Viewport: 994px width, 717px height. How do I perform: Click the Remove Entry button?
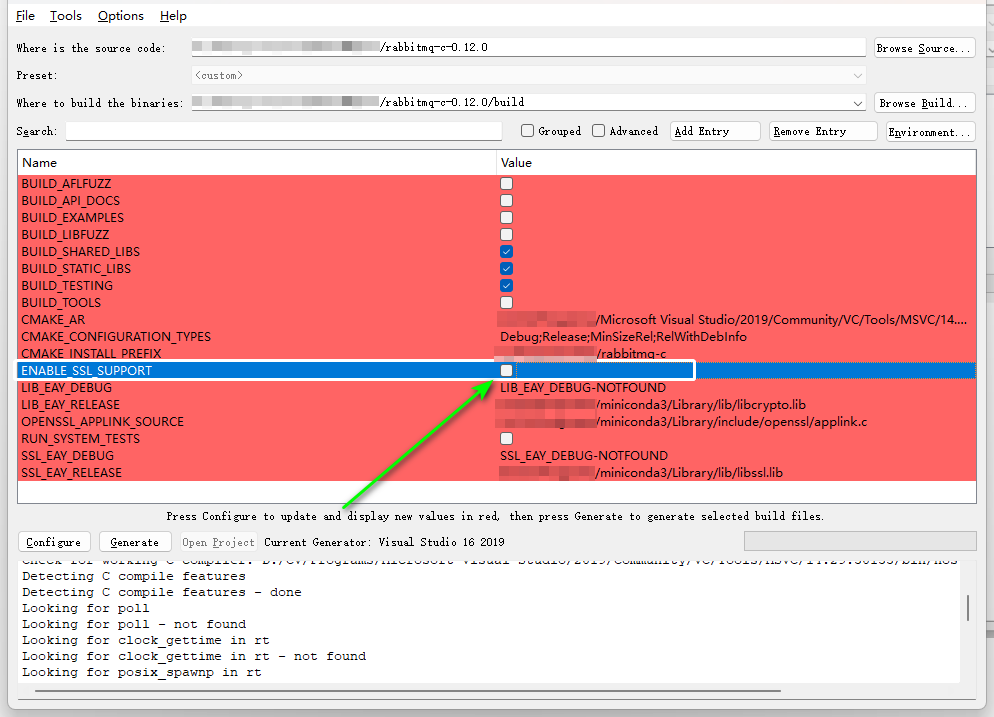click(x=823, y=131)
